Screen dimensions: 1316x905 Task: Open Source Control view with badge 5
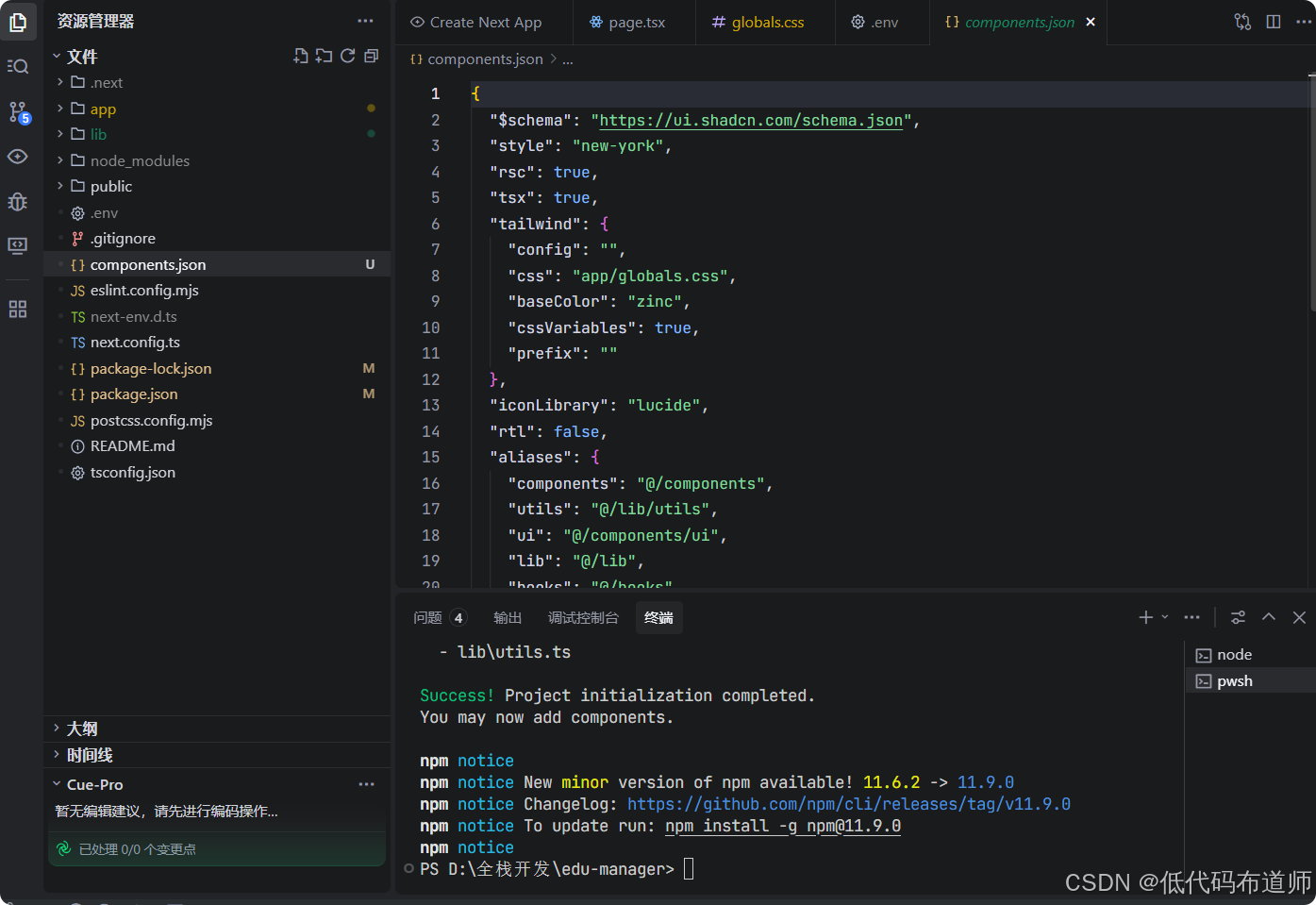click(18, 111)
